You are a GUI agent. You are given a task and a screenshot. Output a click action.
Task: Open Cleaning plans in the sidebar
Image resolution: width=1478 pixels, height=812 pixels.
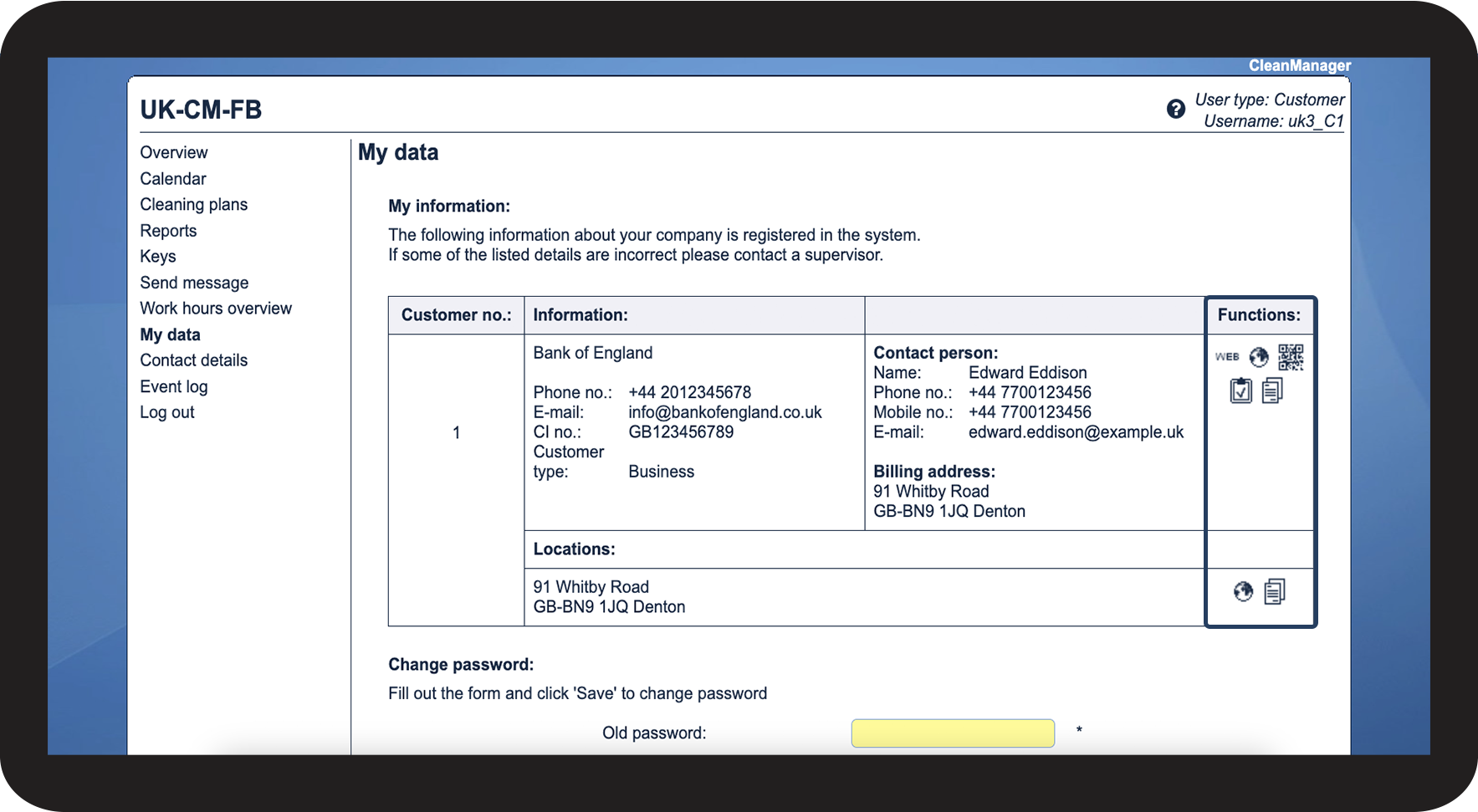194,205
